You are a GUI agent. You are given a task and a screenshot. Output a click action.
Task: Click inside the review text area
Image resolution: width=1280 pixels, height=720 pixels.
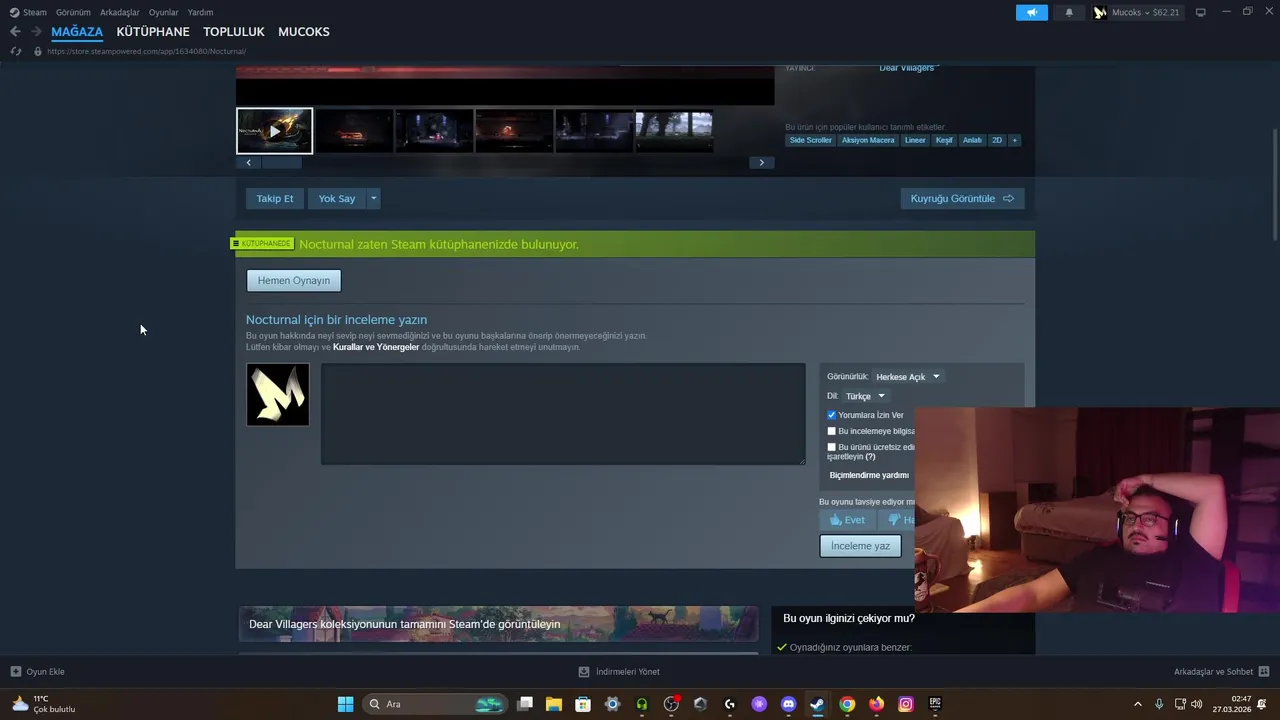click(563, 414)
